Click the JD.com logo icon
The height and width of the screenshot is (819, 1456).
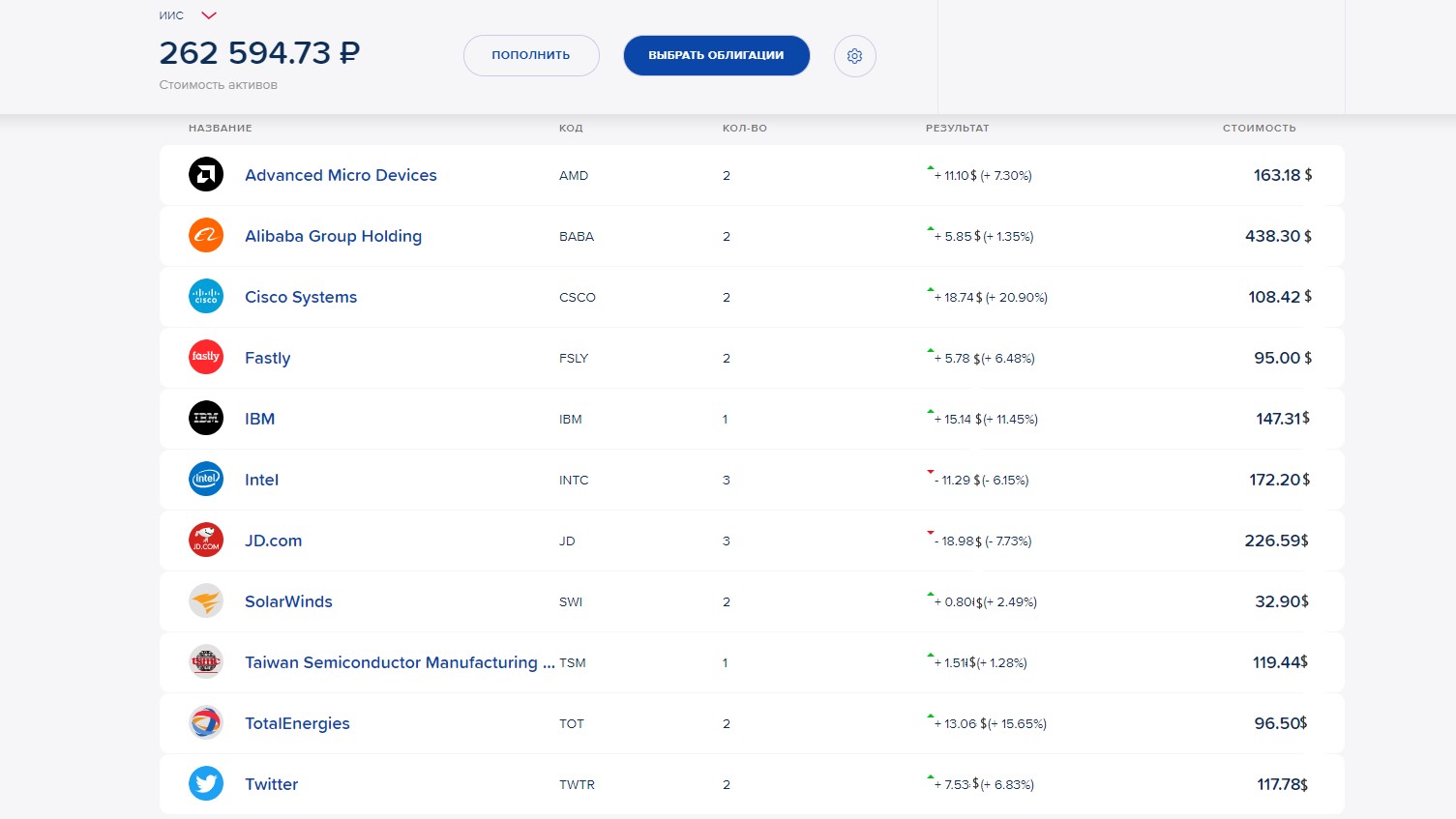[x=206, y=540]
